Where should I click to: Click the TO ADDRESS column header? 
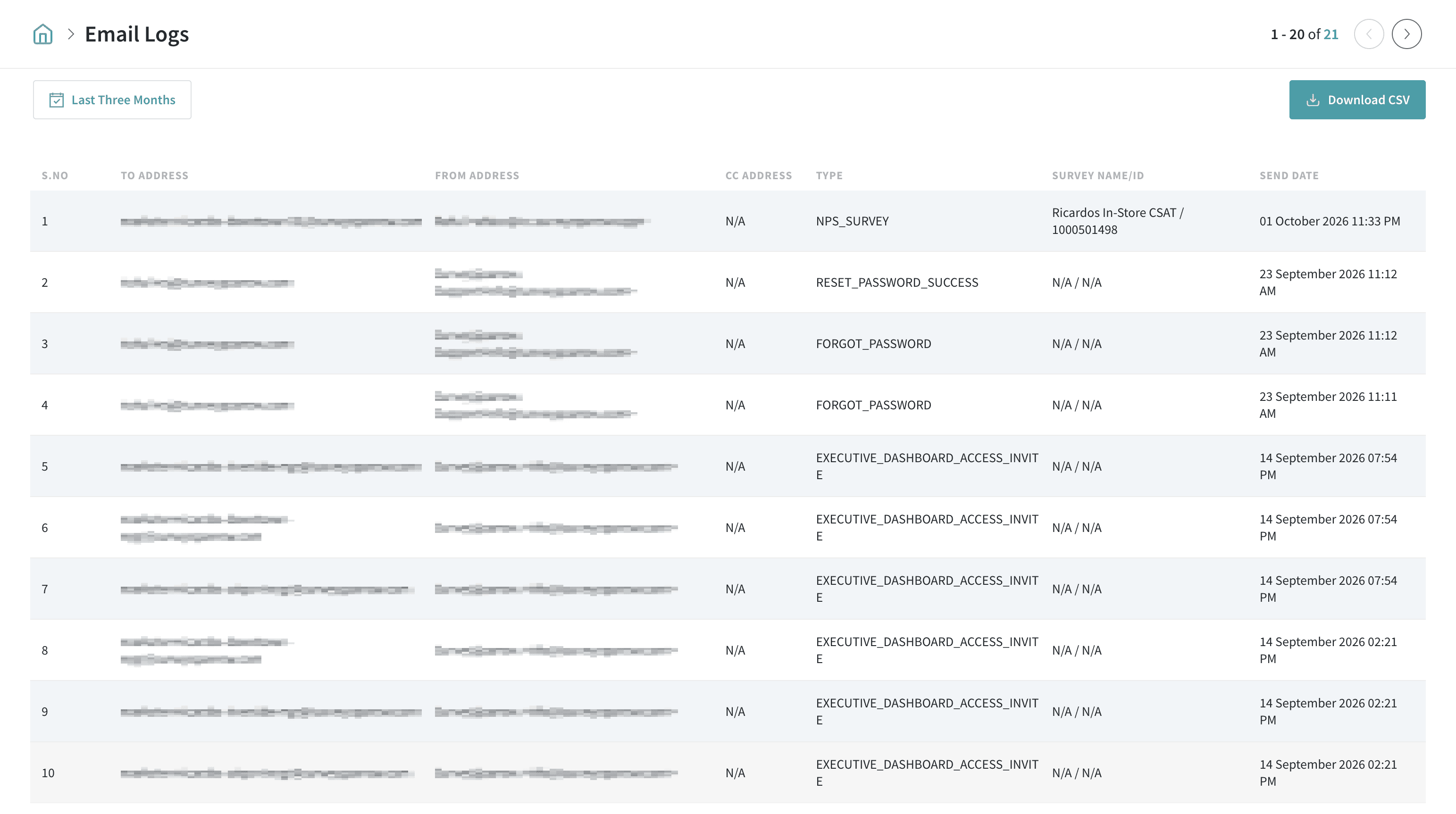pos(154,176)
